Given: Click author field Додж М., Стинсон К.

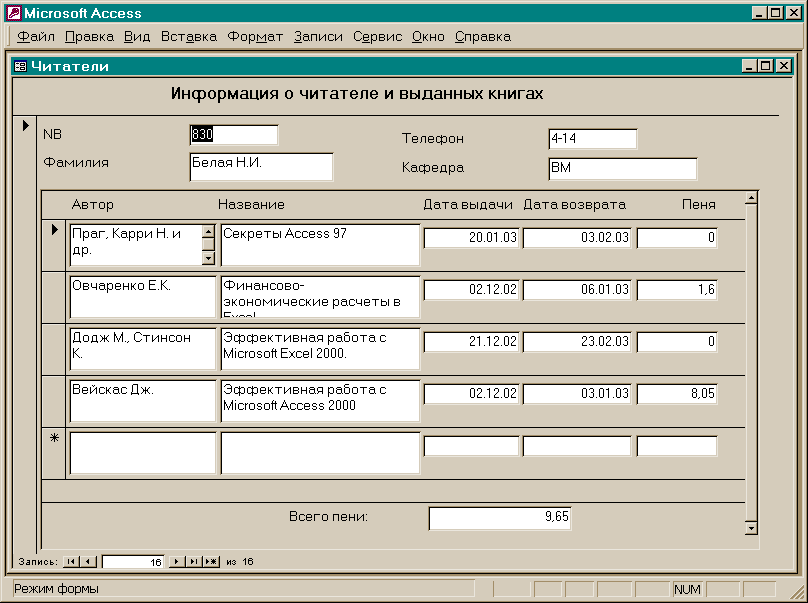Looking at the screenshot, I should (143, 349).
